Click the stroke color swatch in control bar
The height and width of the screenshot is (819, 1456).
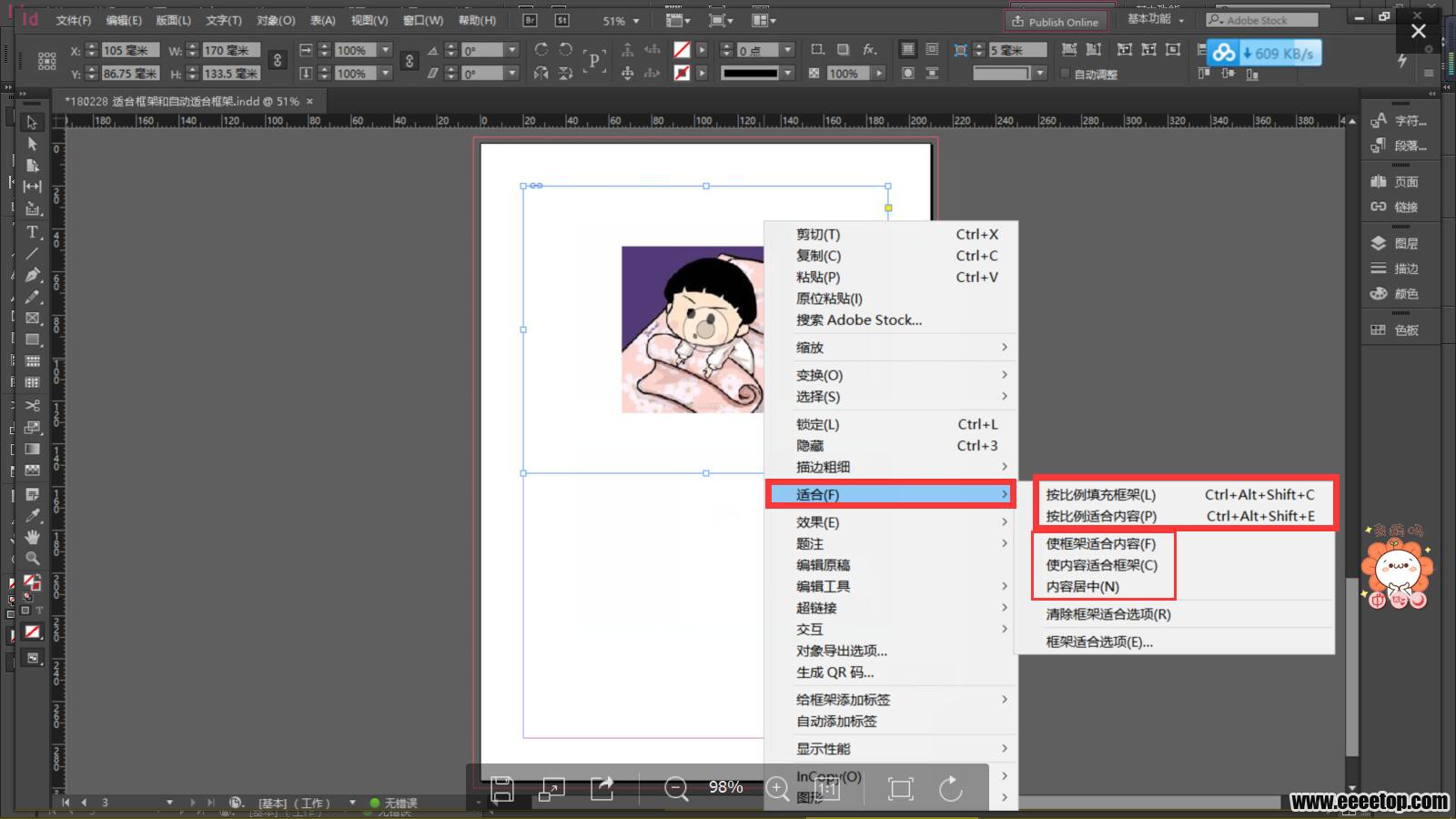(682, 73)
